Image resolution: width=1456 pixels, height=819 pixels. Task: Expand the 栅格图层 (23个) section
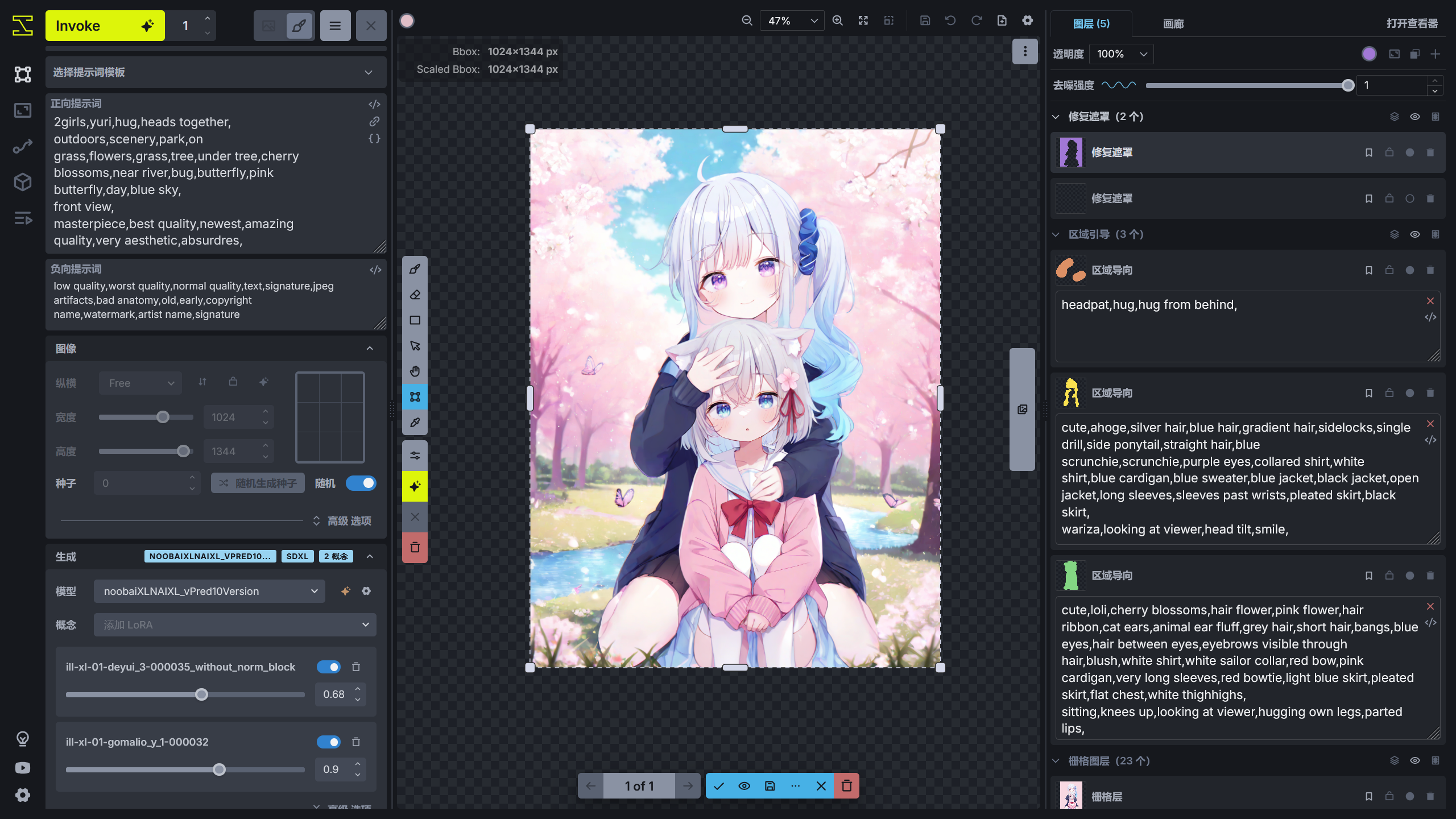[x=1055, y=760]
